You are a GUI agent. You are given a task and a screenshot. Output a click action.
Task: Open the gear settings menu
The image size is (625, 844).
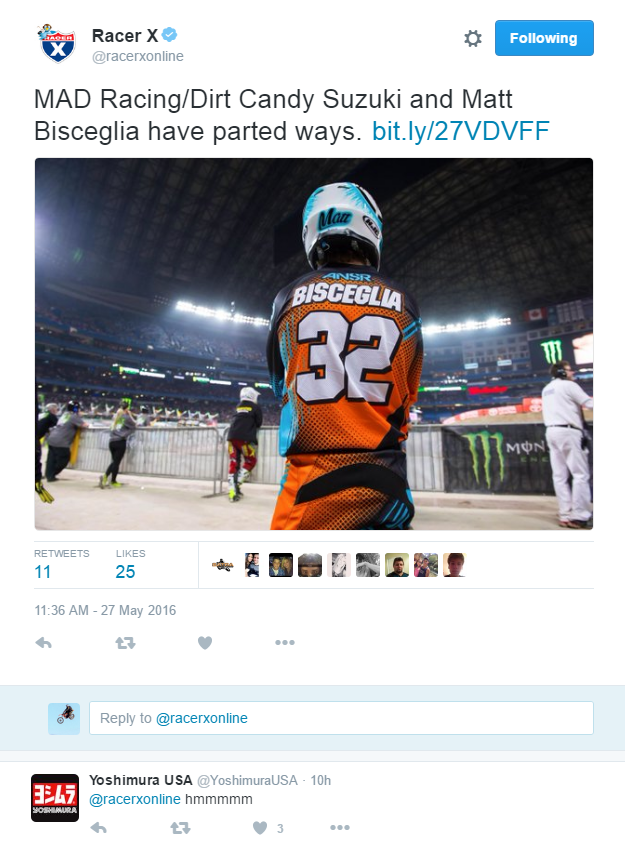point(473,38)
